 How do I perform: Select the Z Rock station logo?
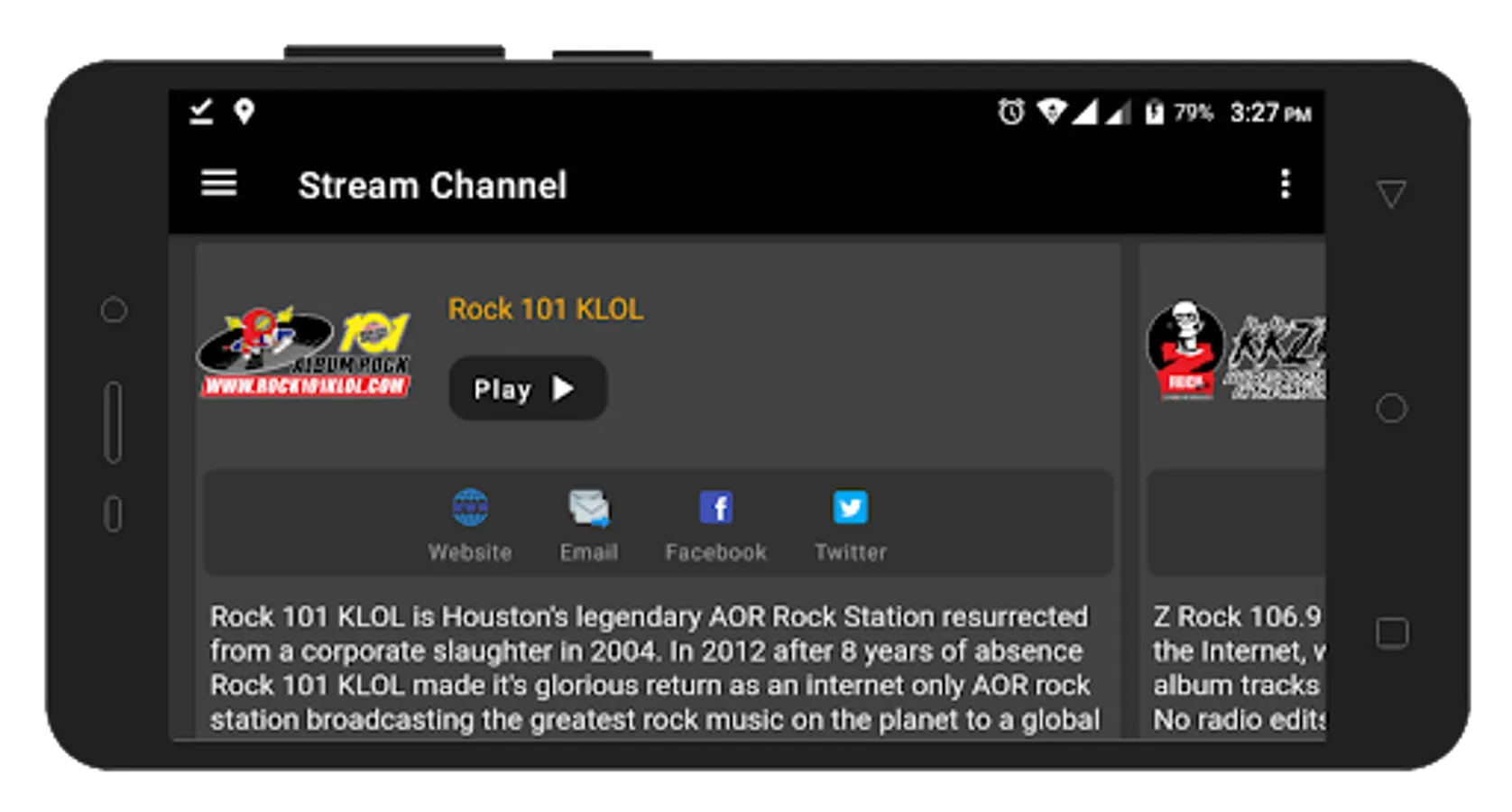point(1235,352)
